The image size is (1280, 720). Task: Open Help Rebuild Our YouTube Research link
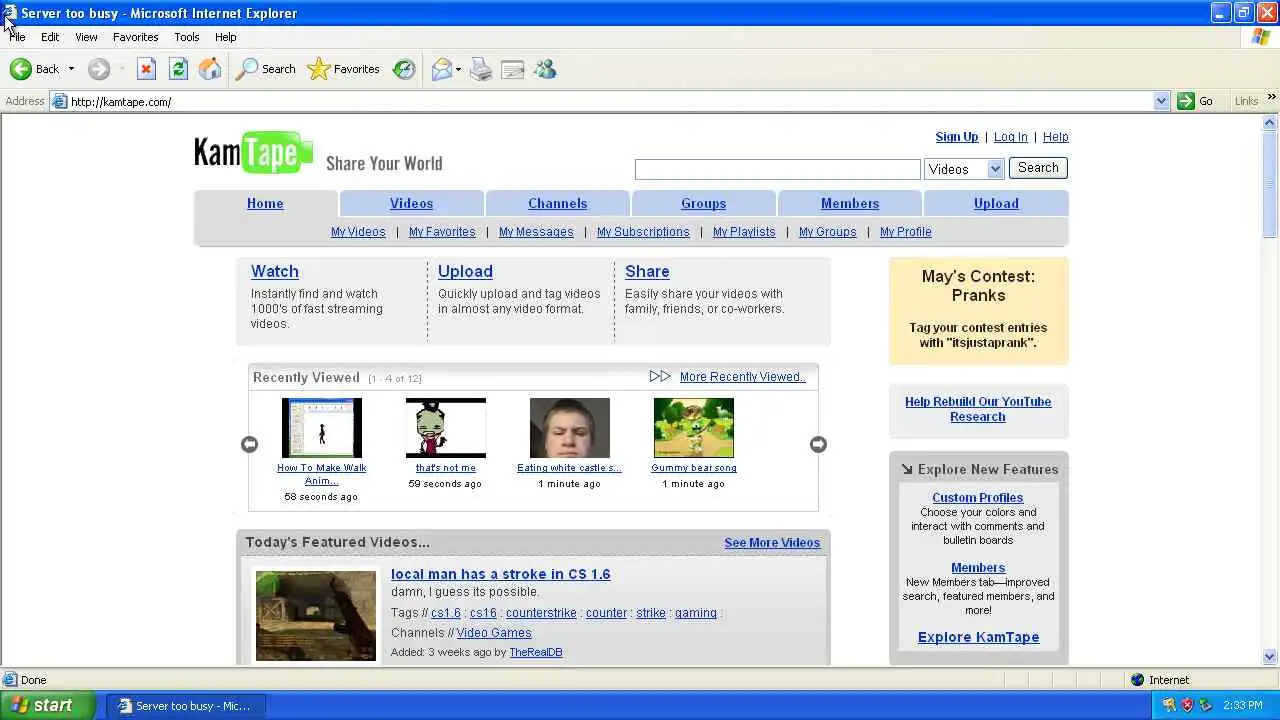coord(978,409)
